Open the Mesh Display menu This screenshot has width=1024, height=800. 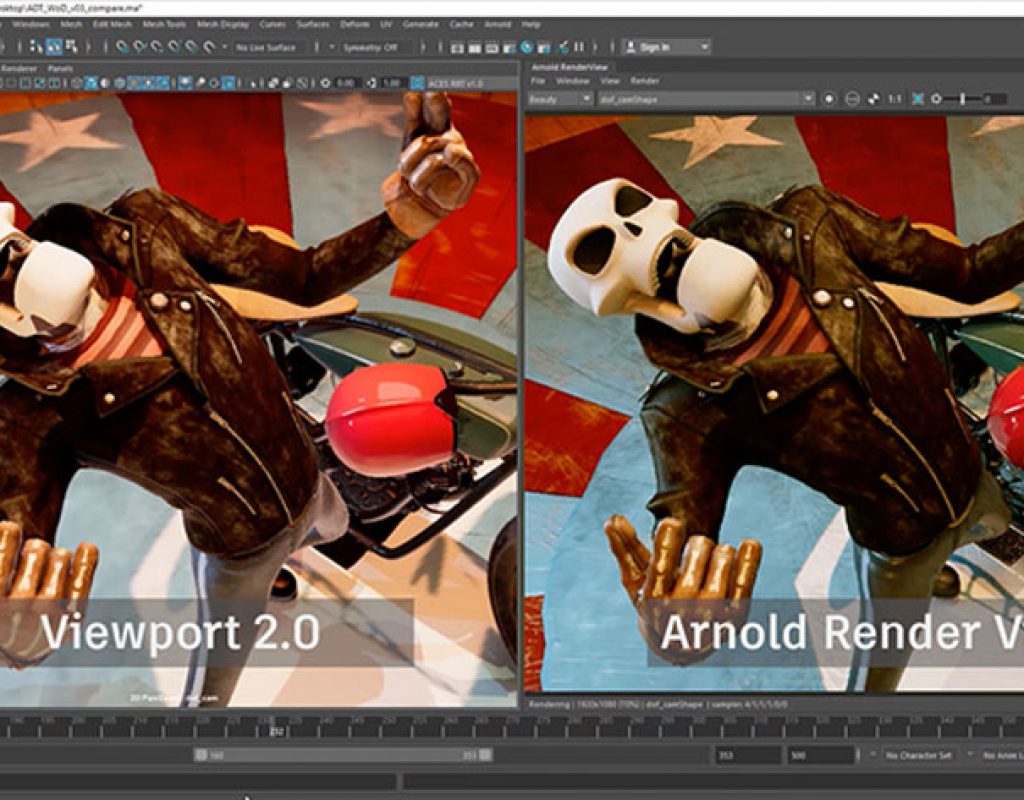(x=223, y=24)
